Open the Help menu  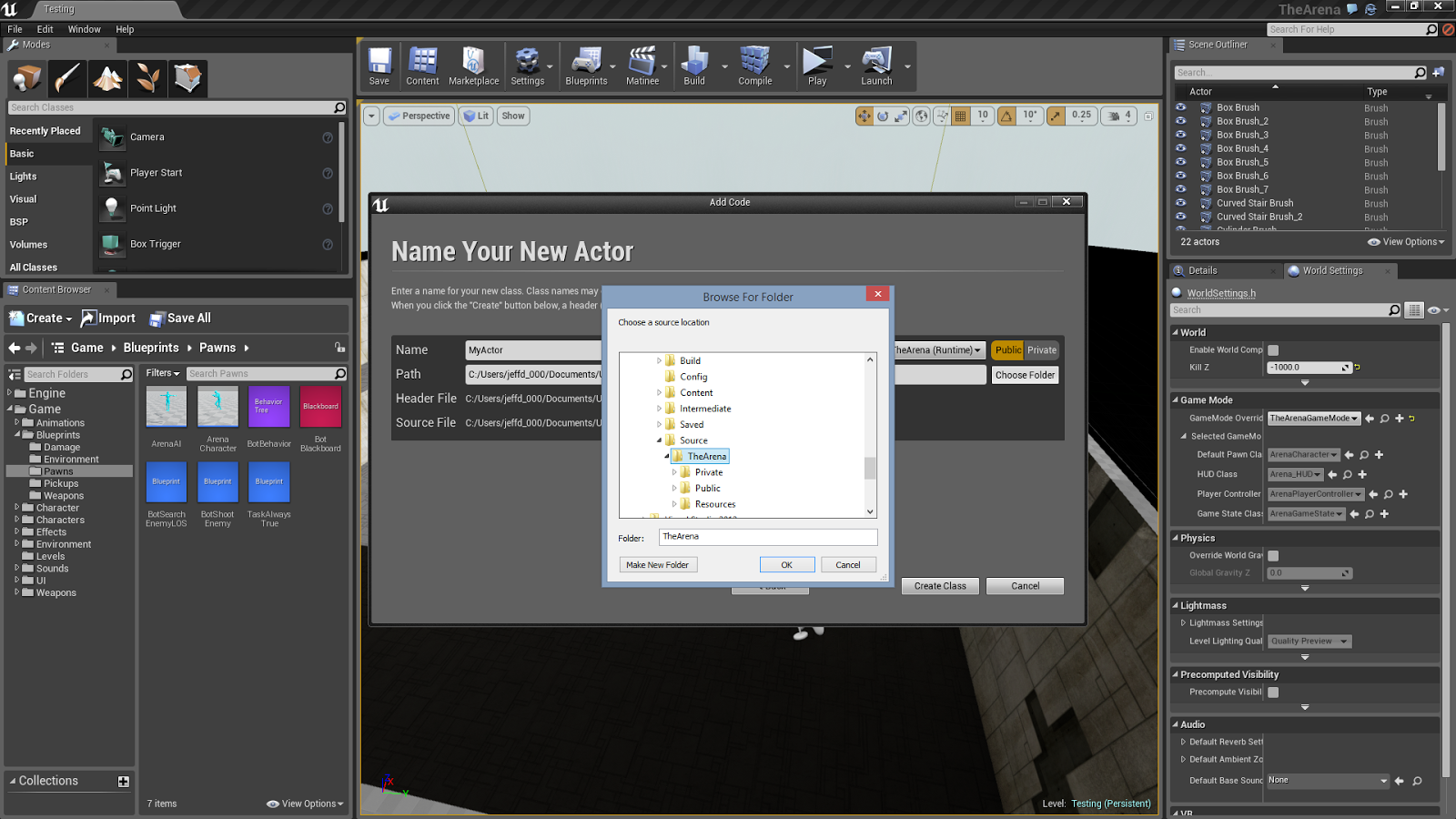coord(125,29)
